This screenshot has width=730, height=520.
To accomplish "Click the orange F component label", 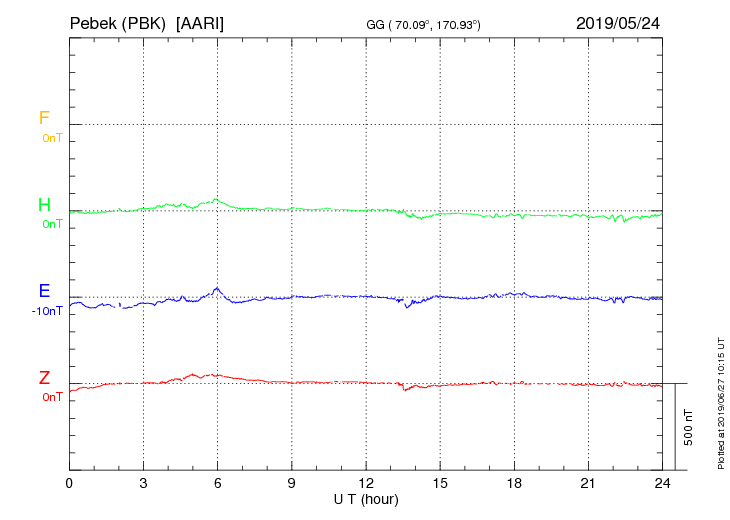I will (x=44, y=118).
